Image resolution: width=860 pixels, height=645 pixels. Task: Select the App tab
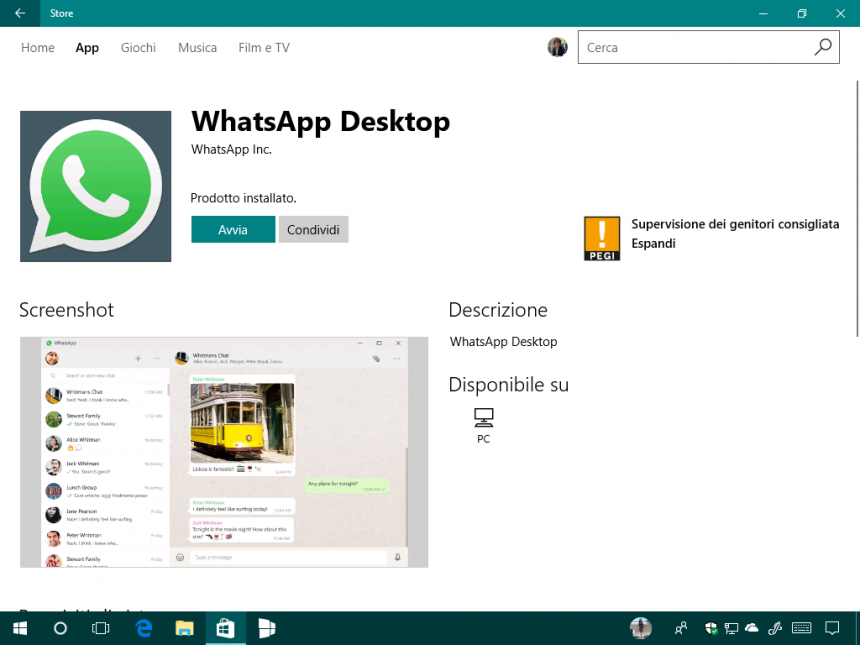pyautogui.click(x=87, y=48)
